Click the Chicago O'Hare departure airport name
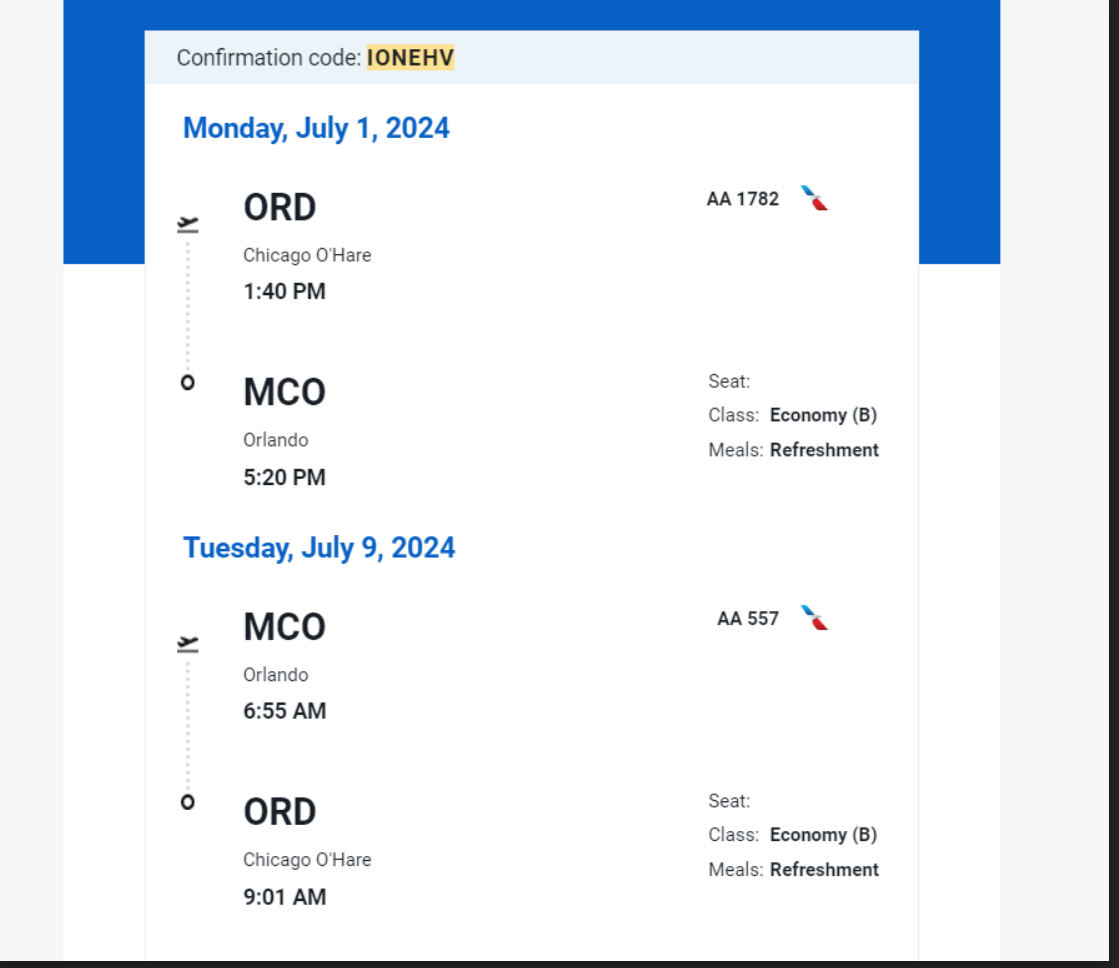This screenshot has height=968, width=1119. tap(307, 255)
